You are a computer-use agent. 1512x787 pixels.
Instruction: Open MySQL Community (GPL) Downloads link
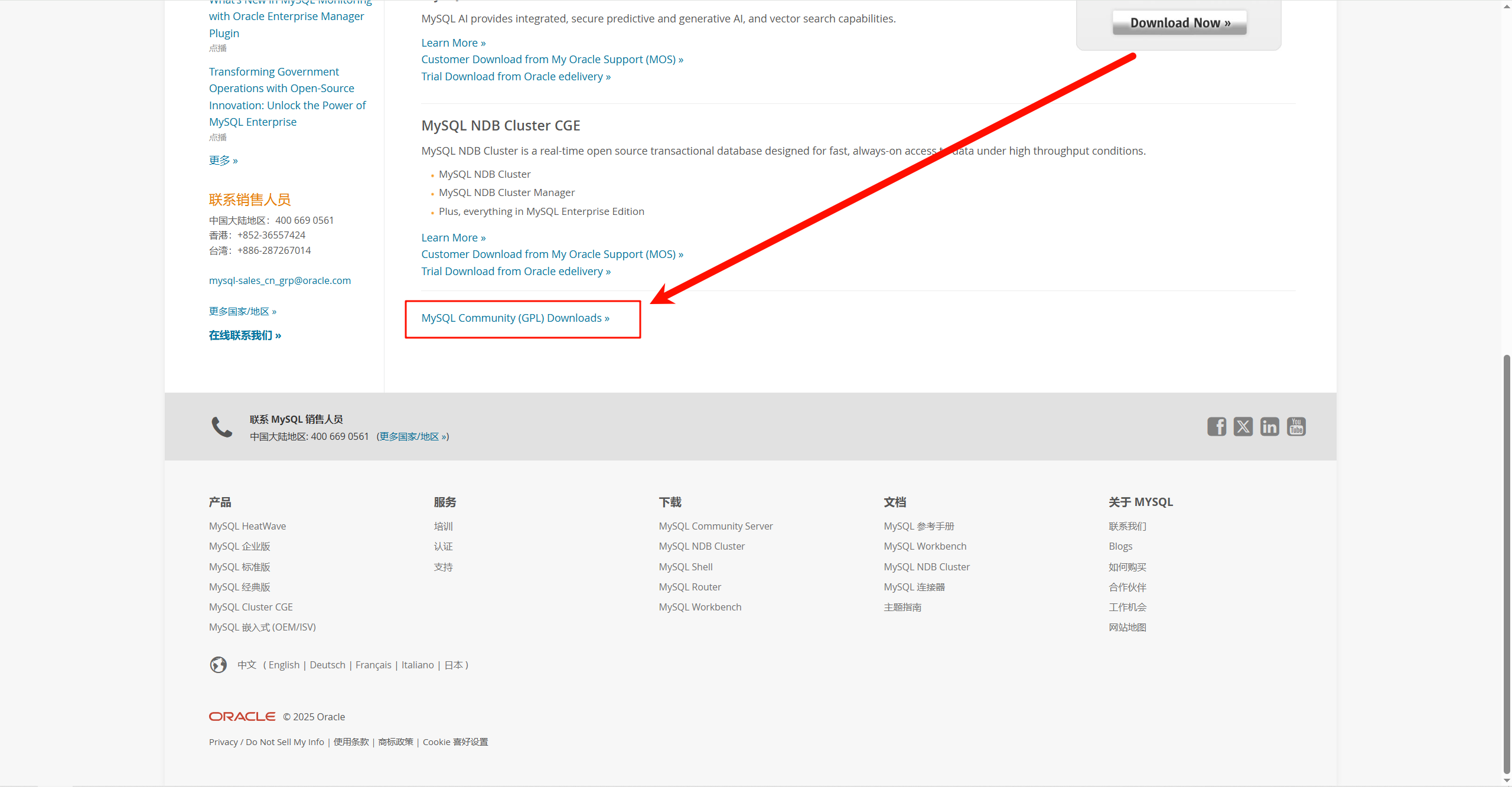pos(515,318)
